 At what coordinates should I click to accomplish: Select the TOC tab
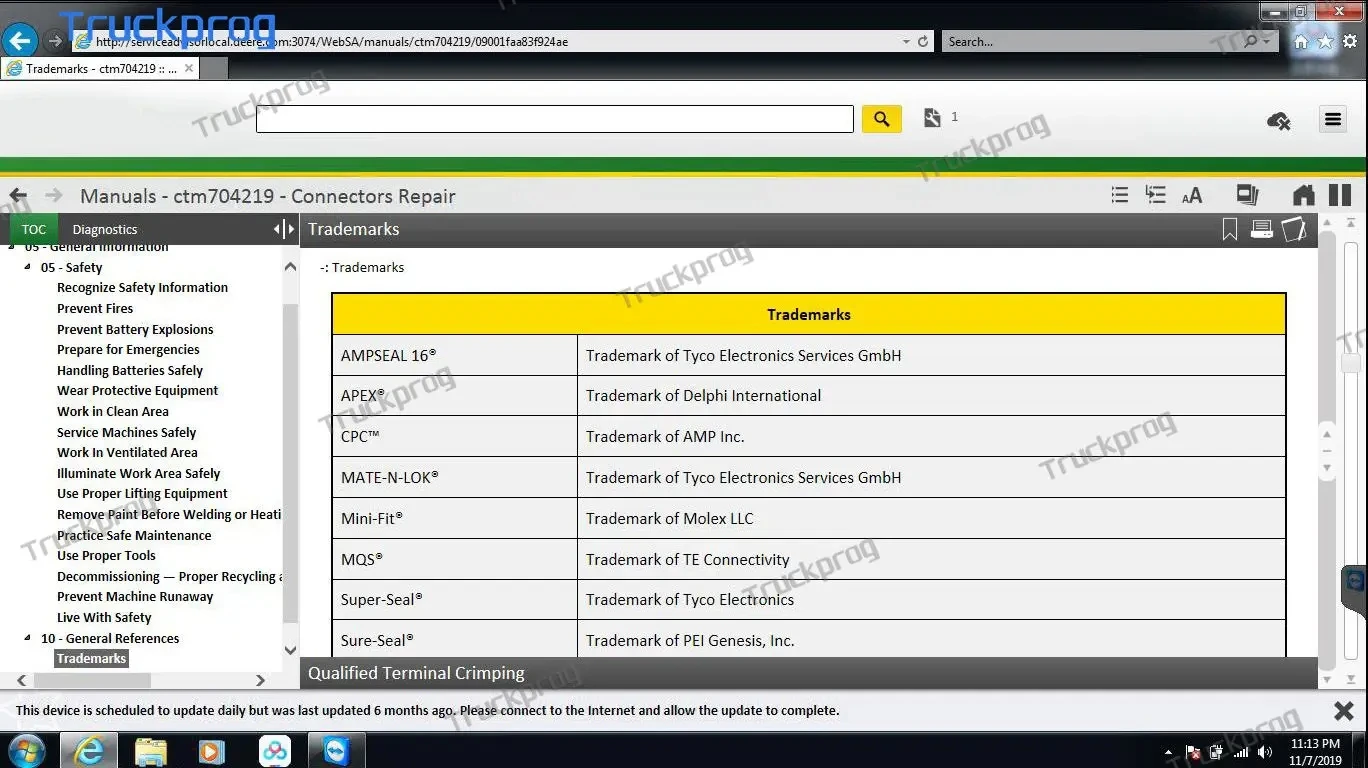pos(34,229)
